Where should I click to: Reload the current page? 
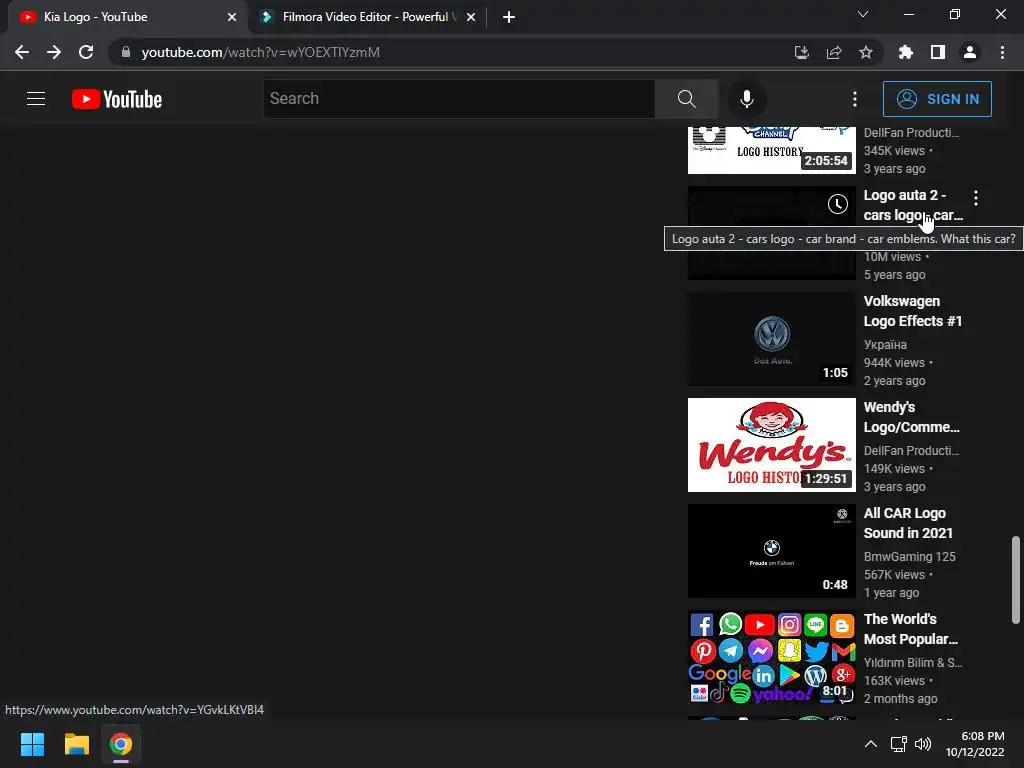86,52
